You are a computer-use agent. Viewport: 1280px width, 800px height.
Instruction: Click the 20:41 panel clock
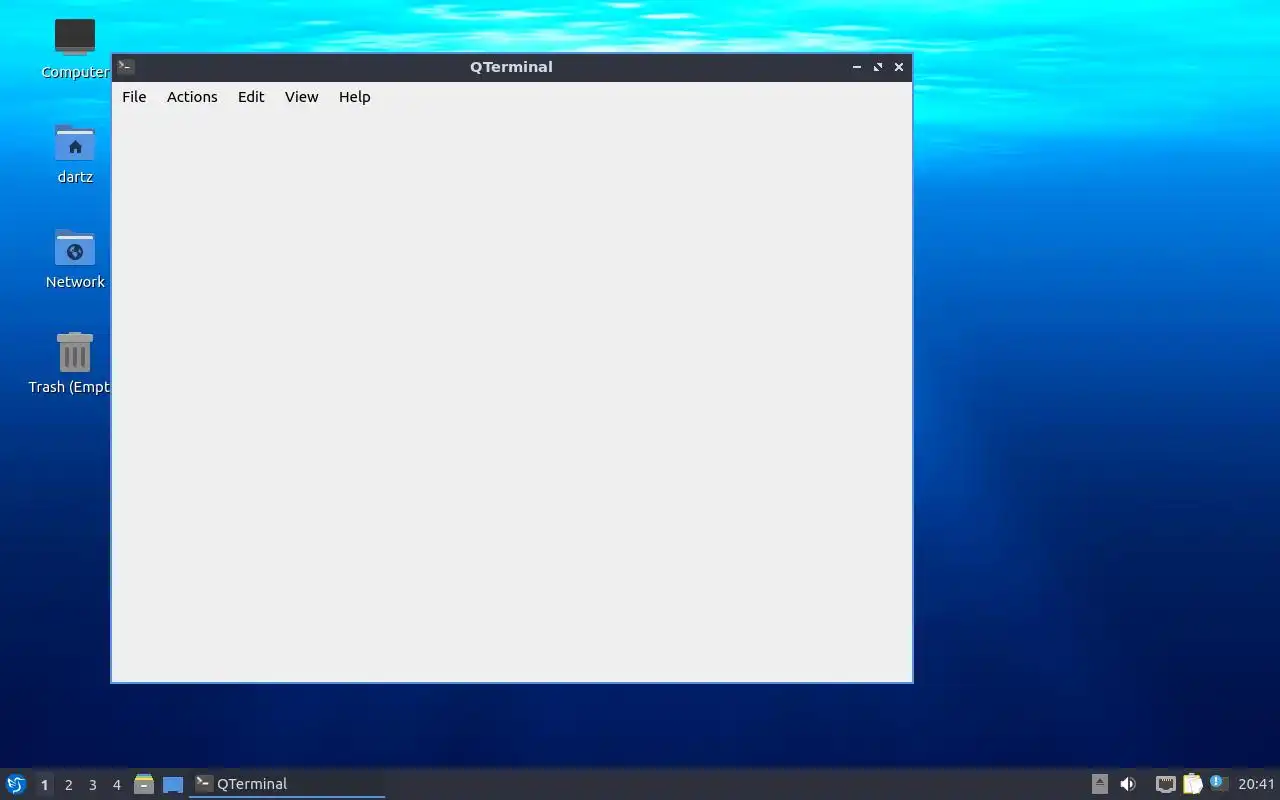tap(1257, 784)
